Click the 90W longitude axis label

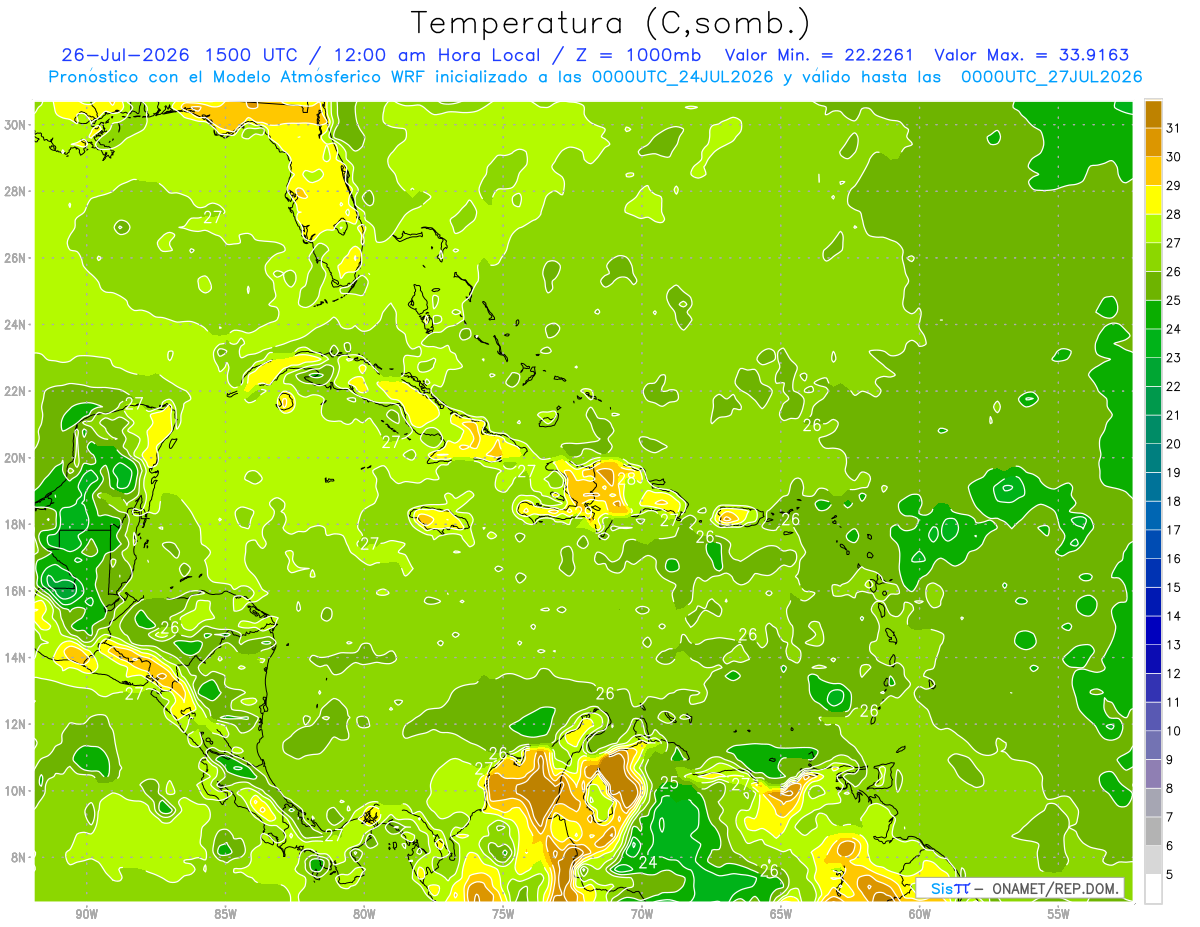[x=87, y=914]
